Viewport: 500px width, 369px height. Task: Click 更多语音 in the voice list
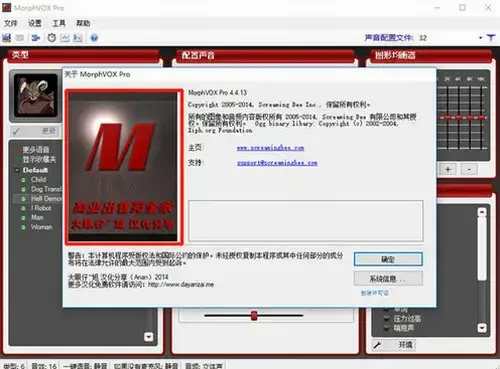(x=36, y=150)
